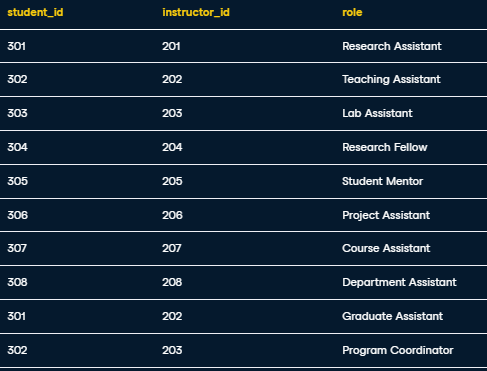Select the Course Assistant role cell

click(x=386, y=248)
